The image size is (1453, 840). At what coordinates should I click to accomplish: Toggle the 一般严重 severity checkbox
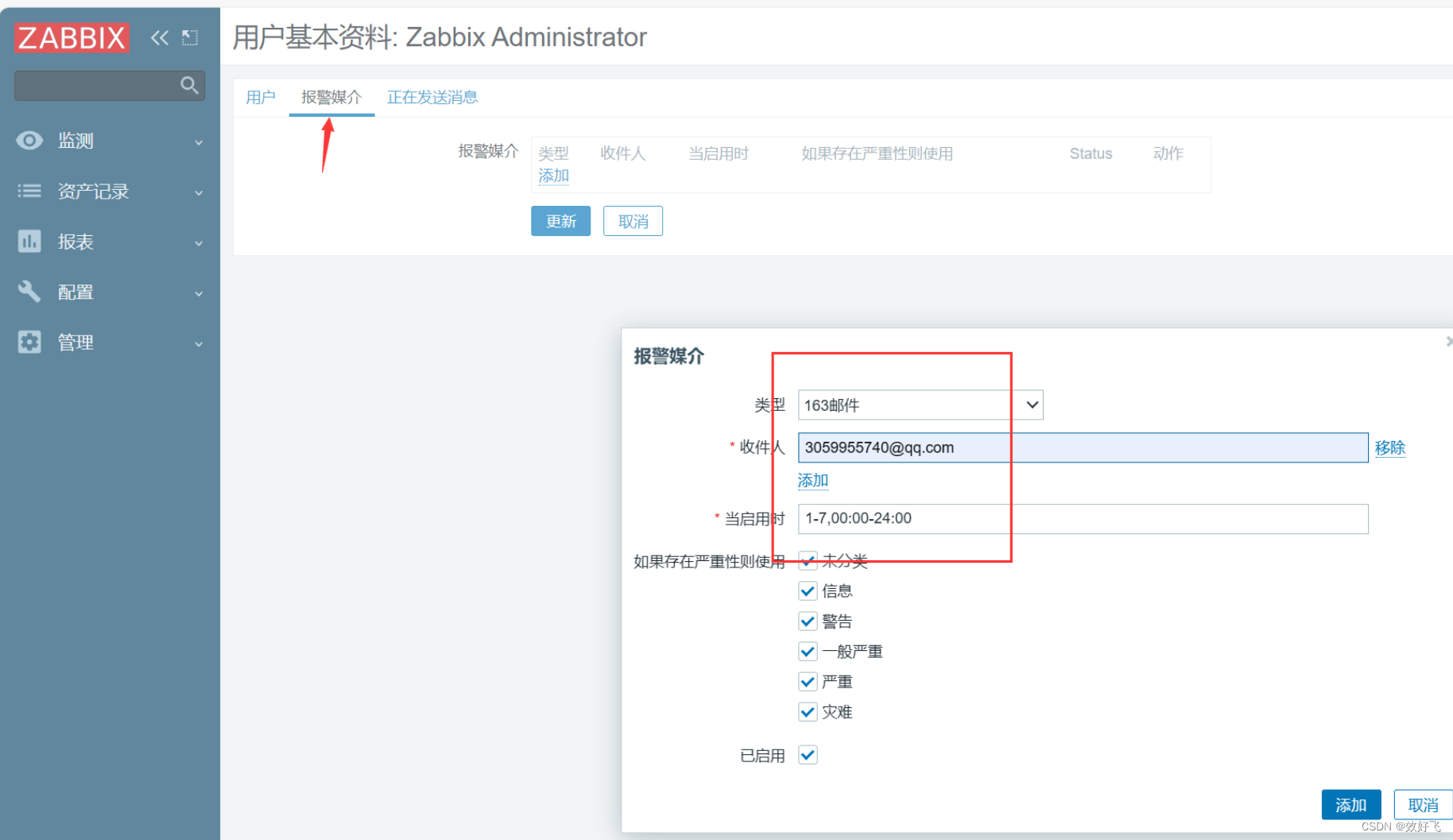[808, 652]
